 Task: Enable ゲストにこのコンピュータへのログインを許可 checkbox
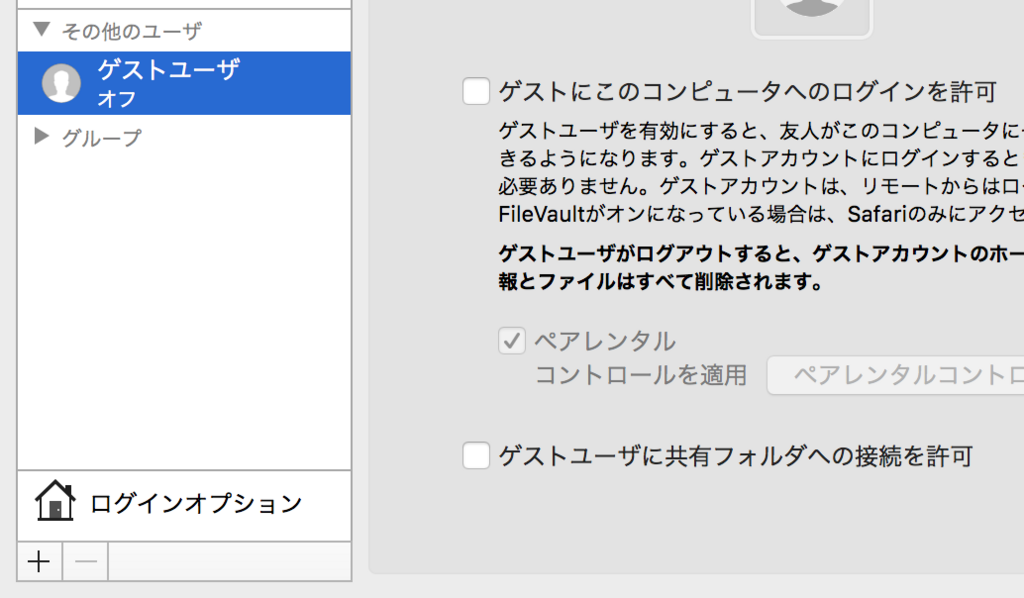476,91
